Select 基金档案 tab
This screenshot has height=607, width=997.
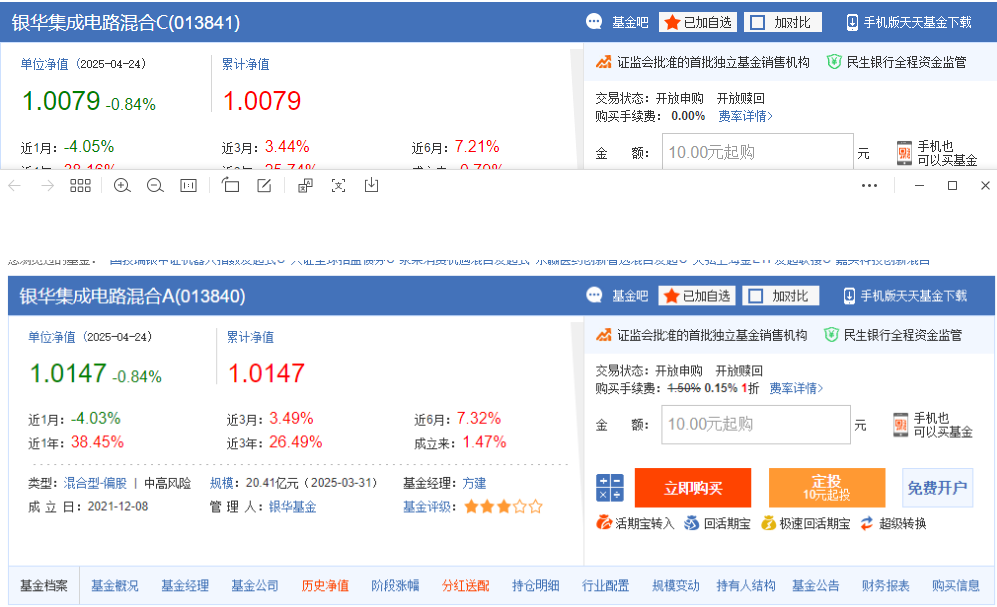[44, 585]
